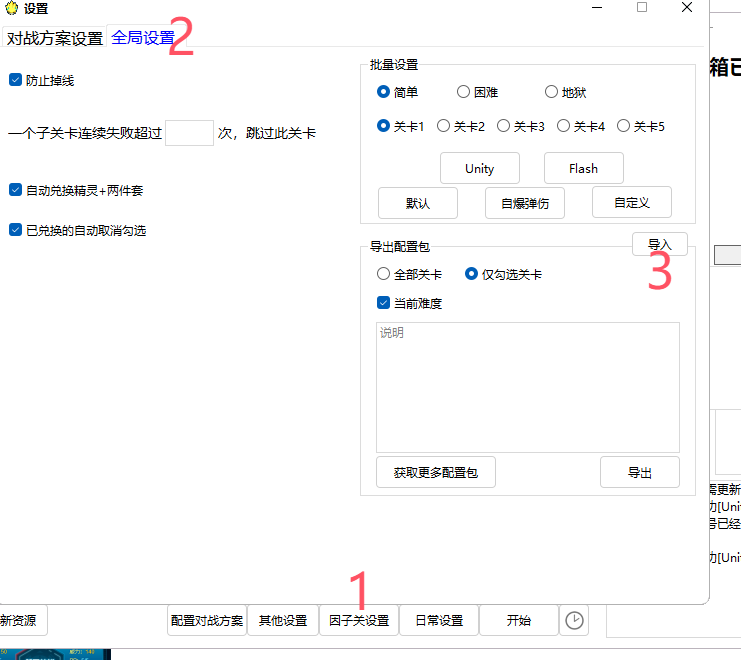
Task: Click the 自定义 button
Action: [632, 202]
